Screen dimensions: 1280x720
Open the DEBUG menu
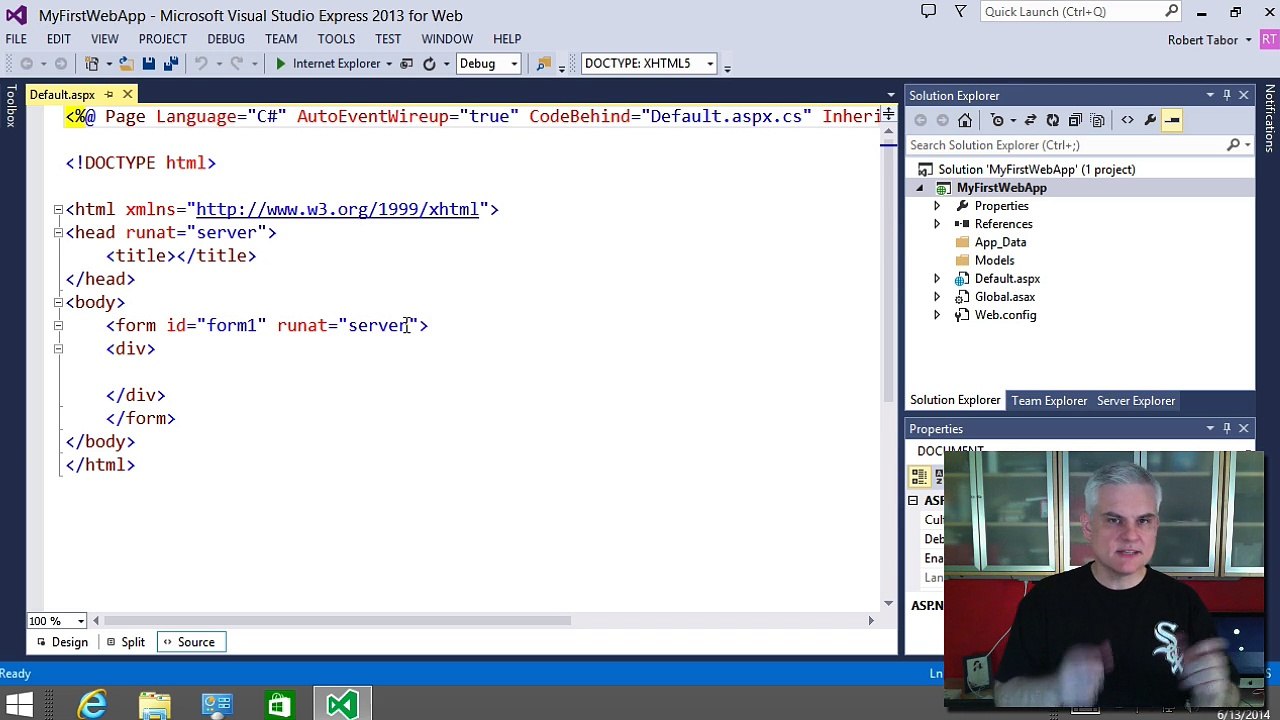pos(226,39)
